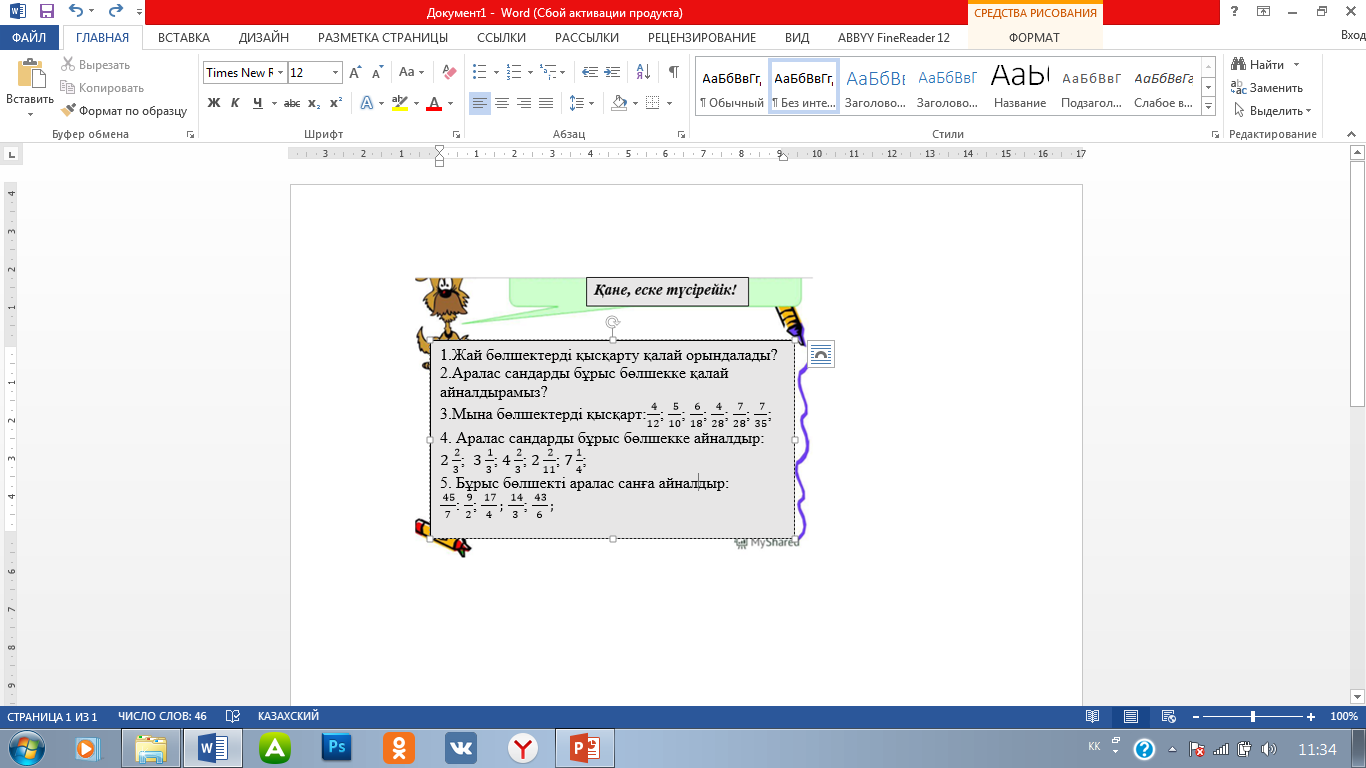The width and height of the screenshot is (1366, 768).
Task: Undo the last action
Action: (77, 13)
